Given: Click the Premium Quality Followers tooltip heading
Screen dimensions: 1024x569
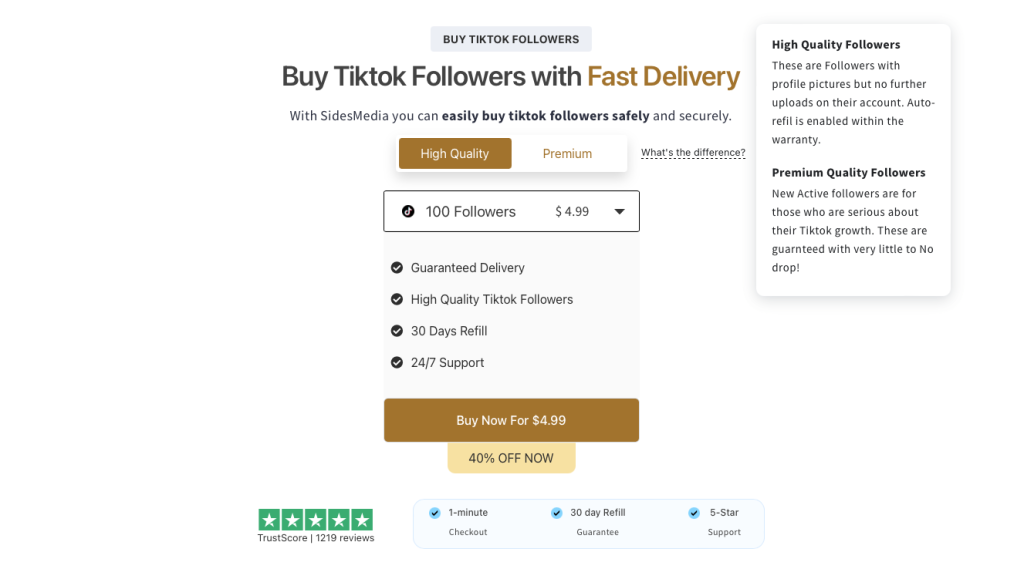Looking at the screenshot, I should click(x=849, y=173).
